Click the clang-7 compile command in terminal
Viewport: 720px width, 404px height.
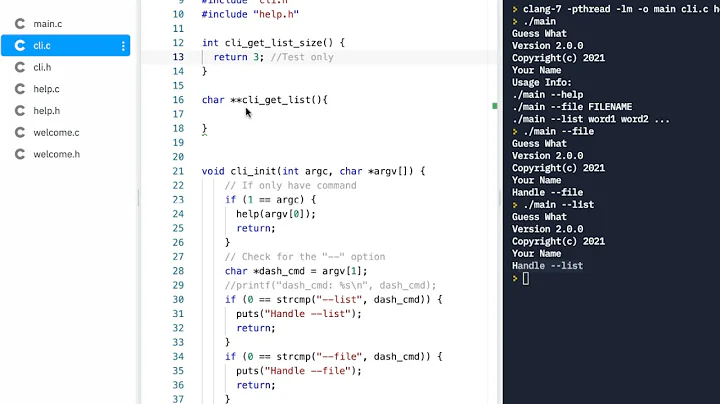pyautogui.click(x=621, y=9)
